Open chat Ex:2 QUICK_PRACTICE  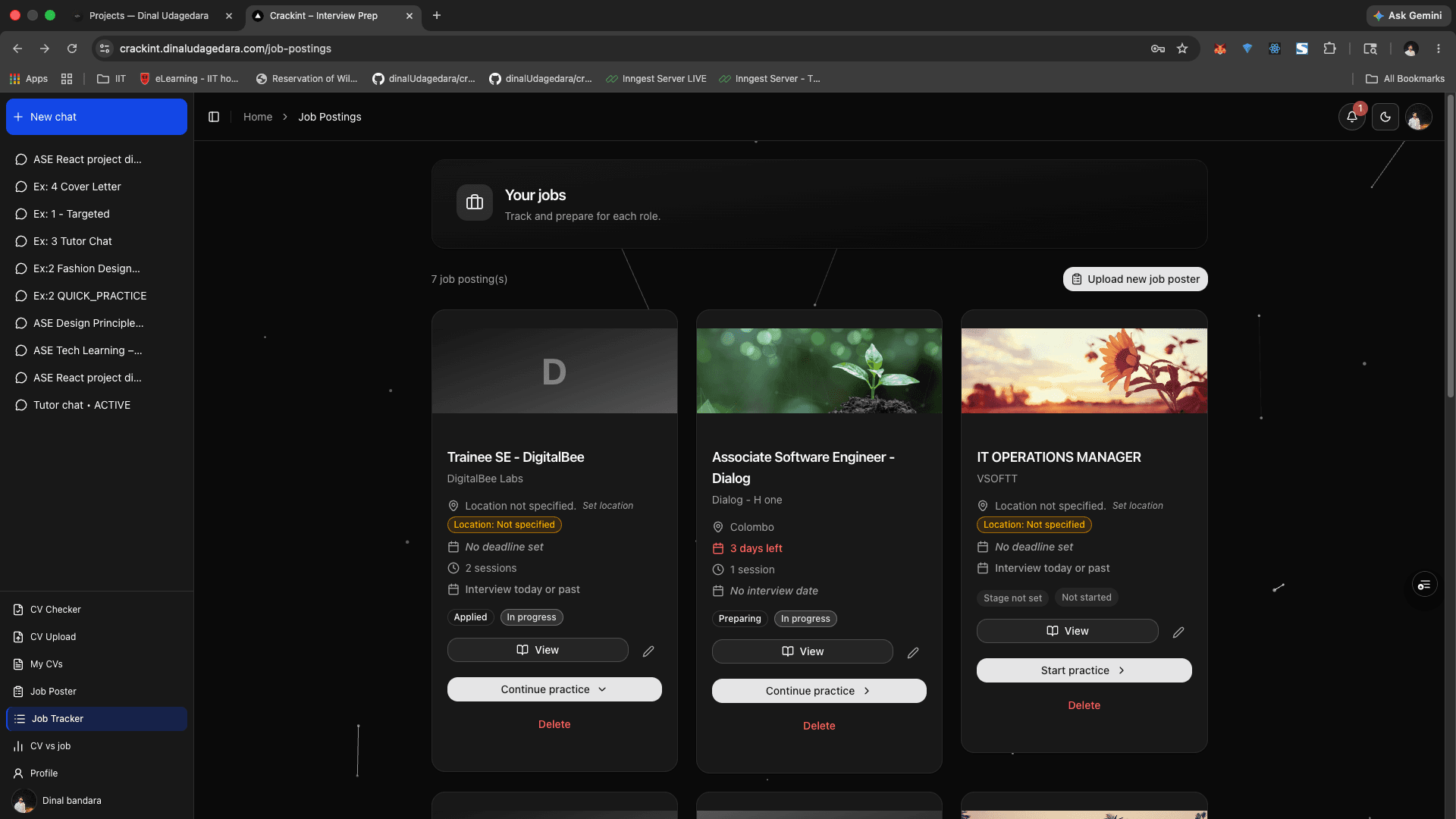point(96,296)
